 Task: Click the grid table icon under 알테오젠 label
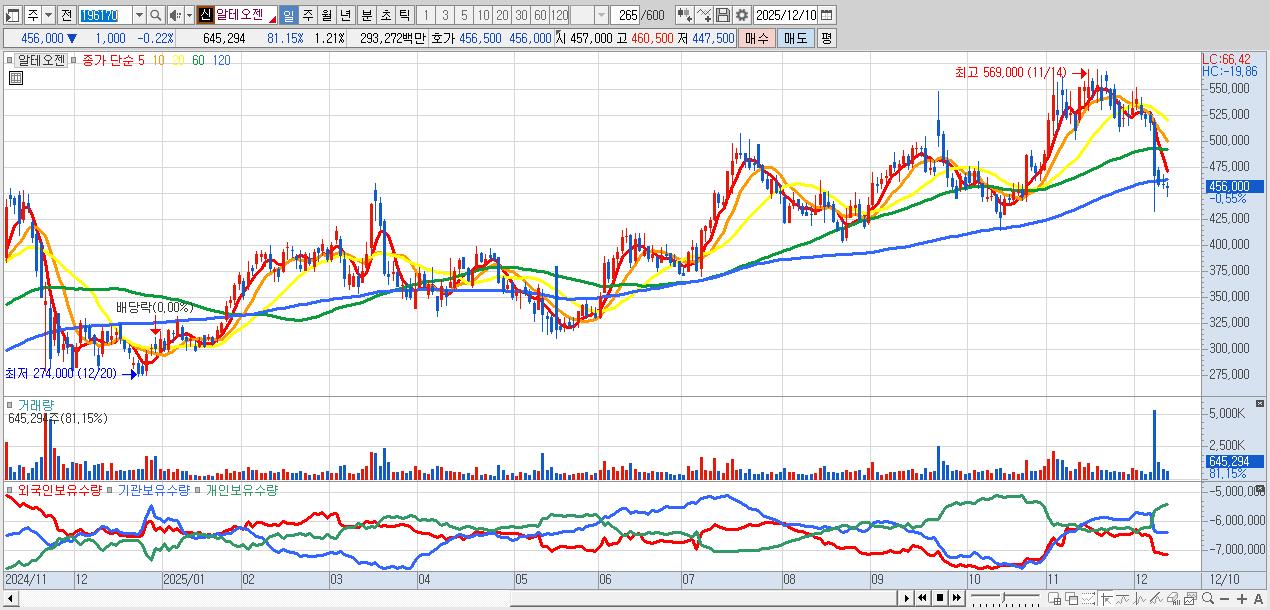15,77
